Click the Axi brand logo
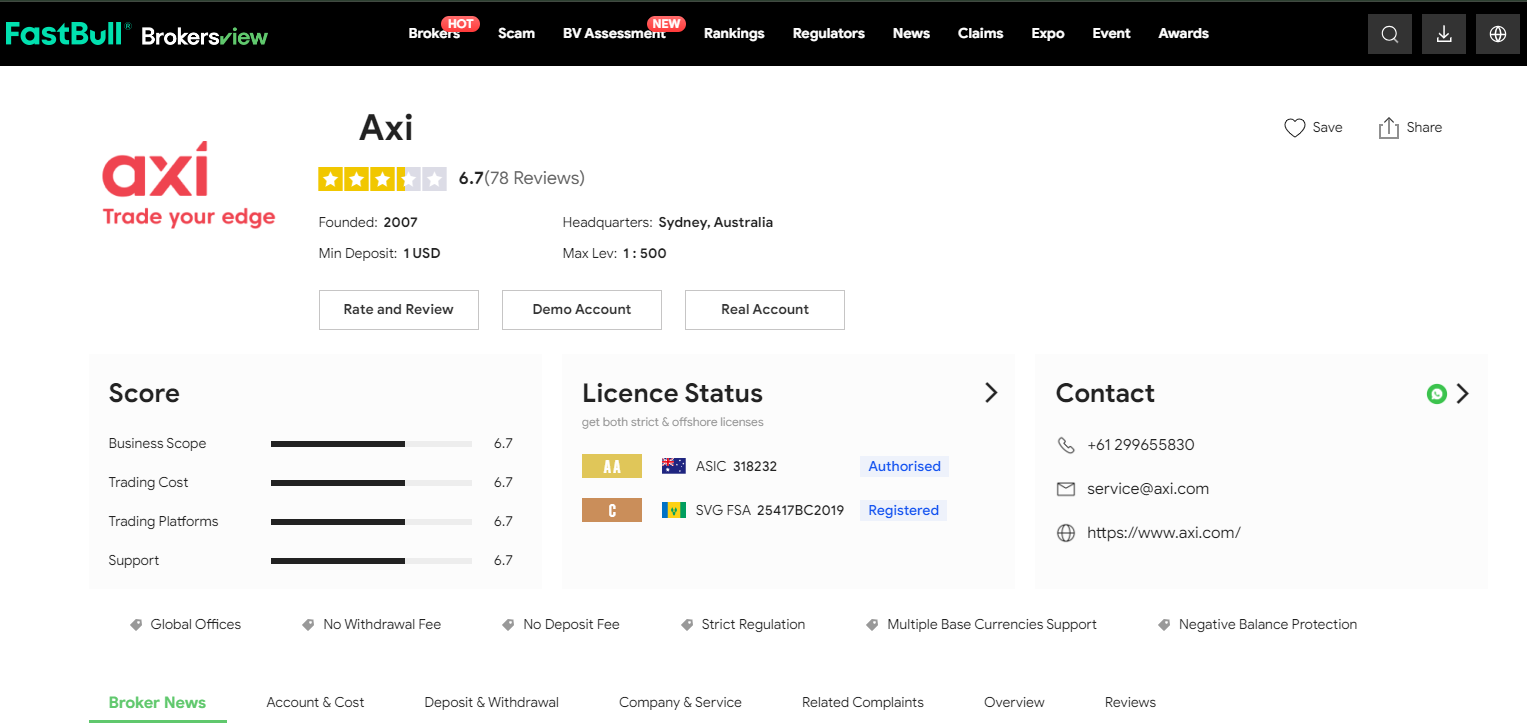This screenshot has height=723, width=1527. (188, 184)
